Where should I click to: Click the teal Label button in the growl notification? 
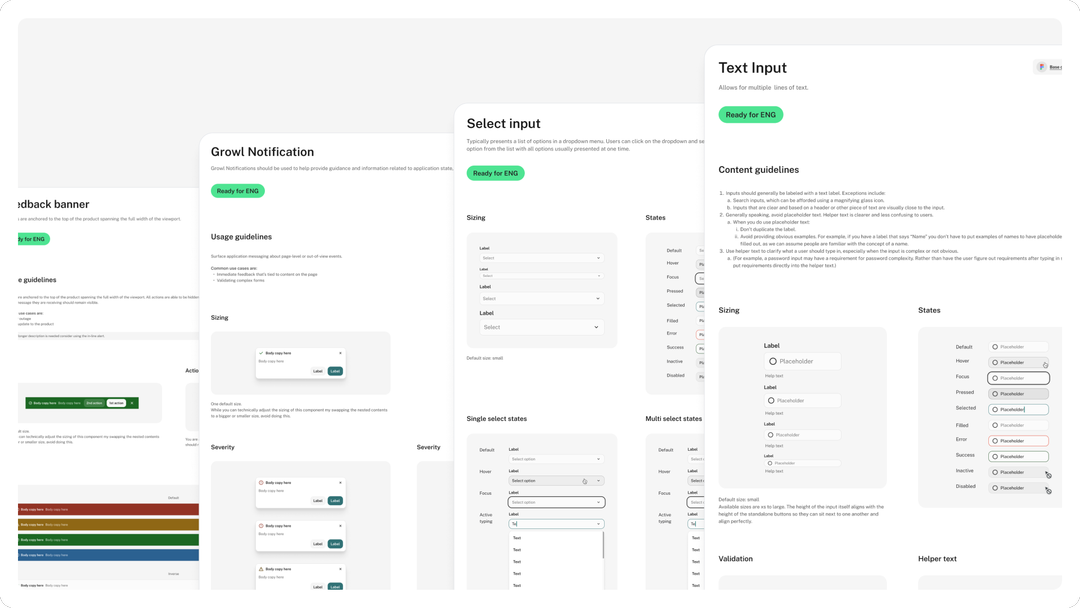pos(335,371)
